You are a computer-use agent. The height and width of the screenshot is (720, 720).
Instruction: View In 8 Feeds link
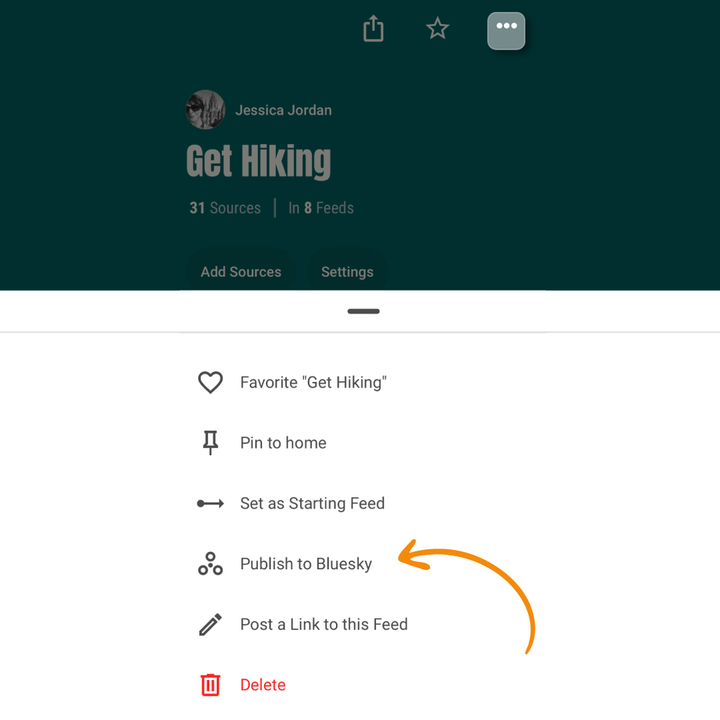coord(321,208)
